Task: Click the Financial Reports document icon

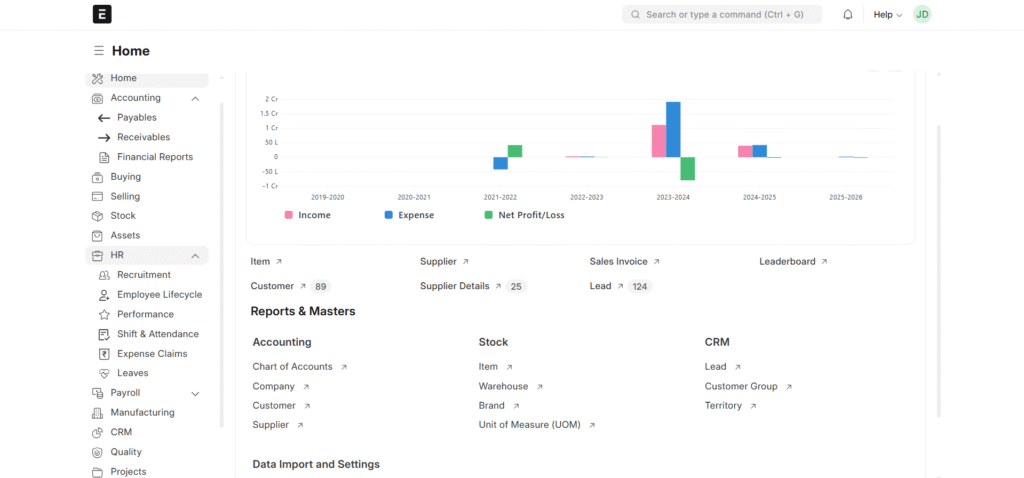Action: pos(104,157)
